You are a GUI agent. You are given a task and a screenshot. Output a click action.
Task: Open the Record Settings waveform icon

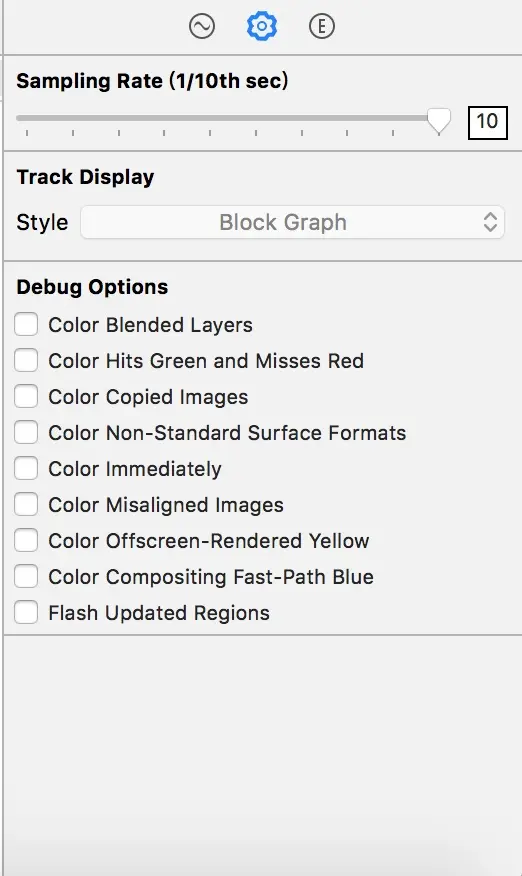coord(202,26)
